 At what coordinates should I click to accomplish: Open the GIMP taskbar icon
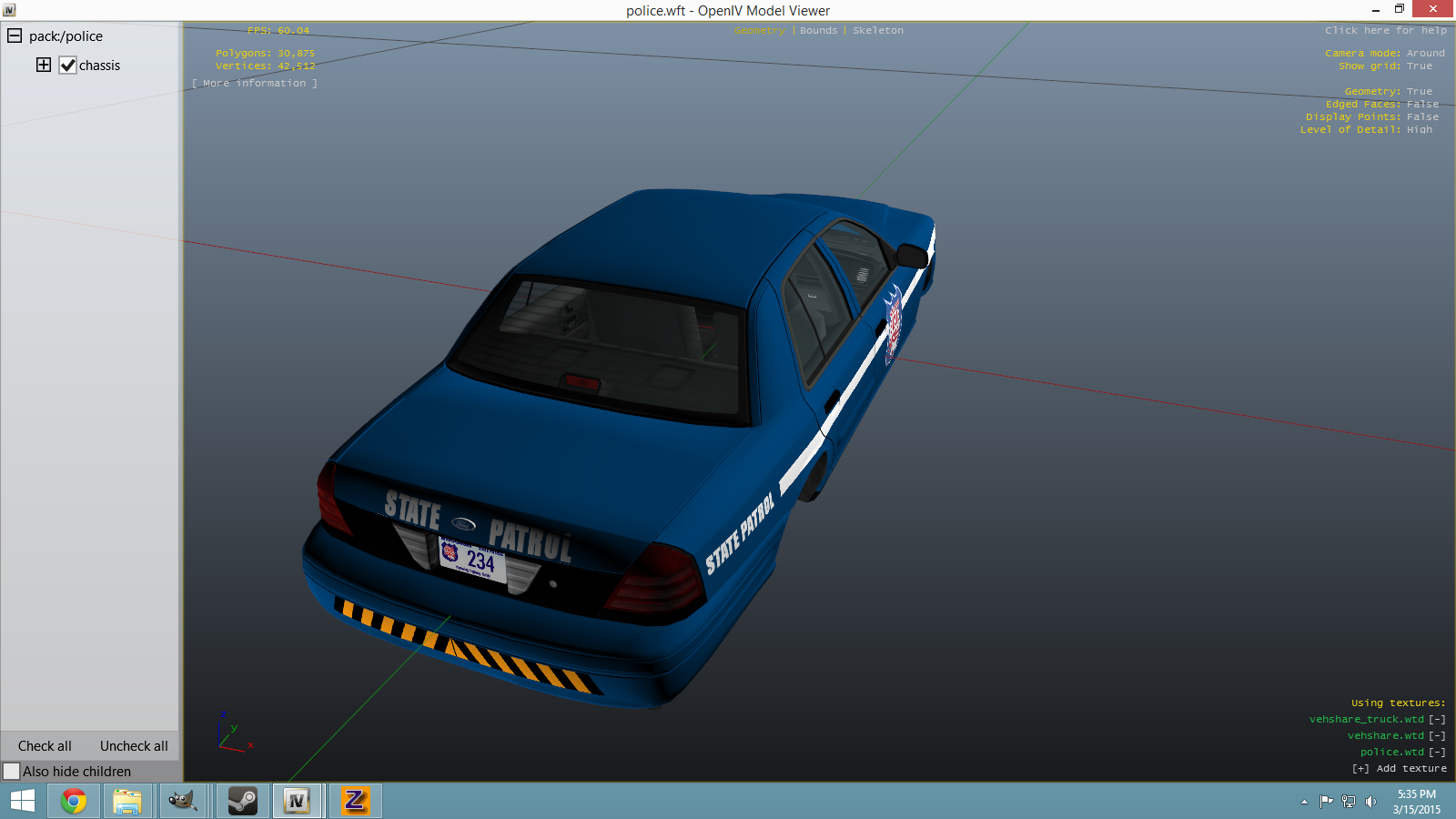[x=183, y=801]
